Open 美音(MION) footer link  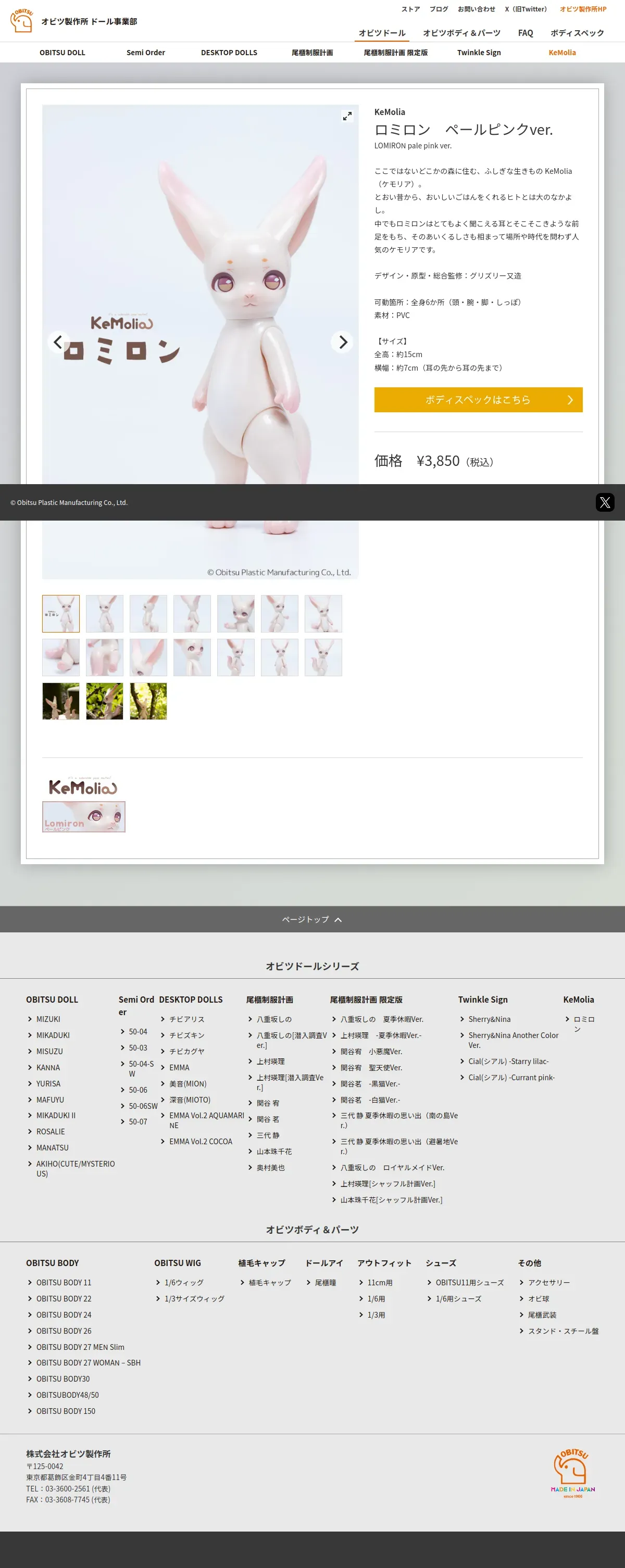[187, 1083]
